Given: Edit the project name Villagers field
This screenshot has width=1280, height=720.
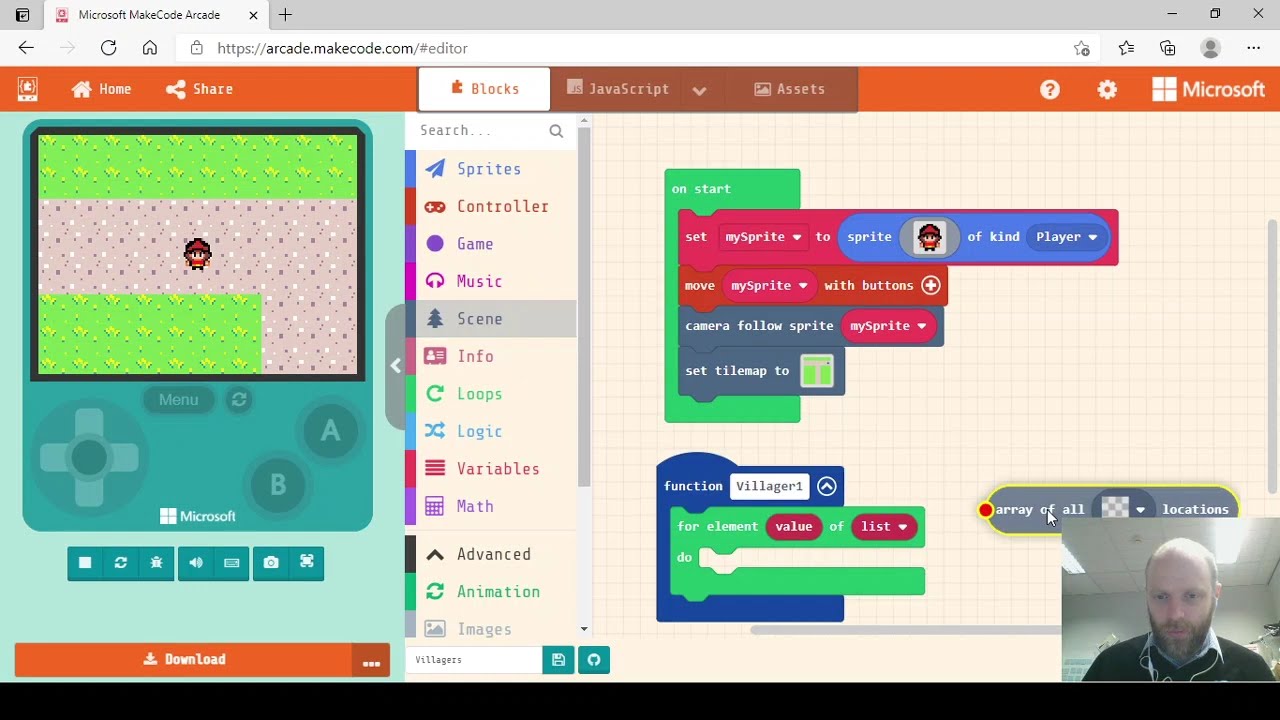Looking at the screenshot, I should tap(476, 660).
